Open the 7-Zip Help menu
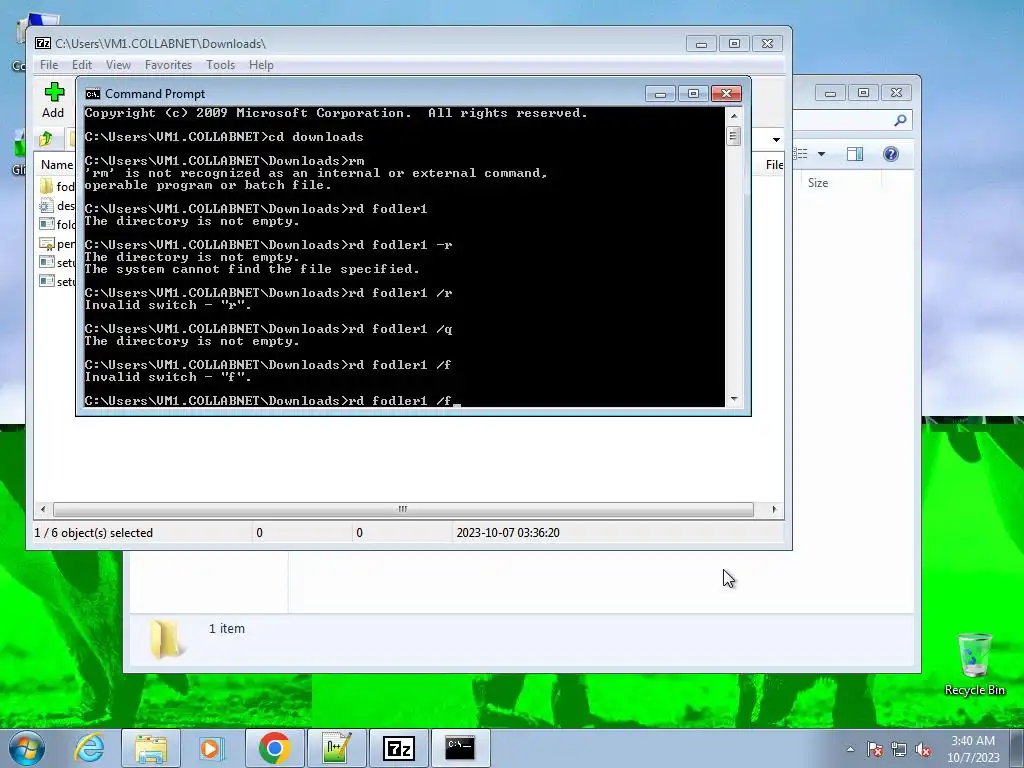Image resolution: width=1024 pixels, height=768 pixels. [x=261, y=65]
